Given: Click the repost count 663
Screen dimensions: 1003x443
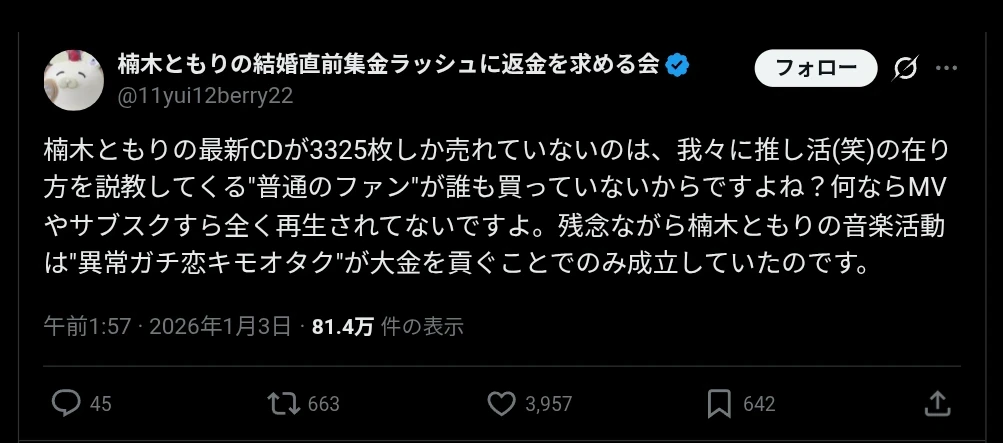Looking at the screenshot, I should (324, 404).
